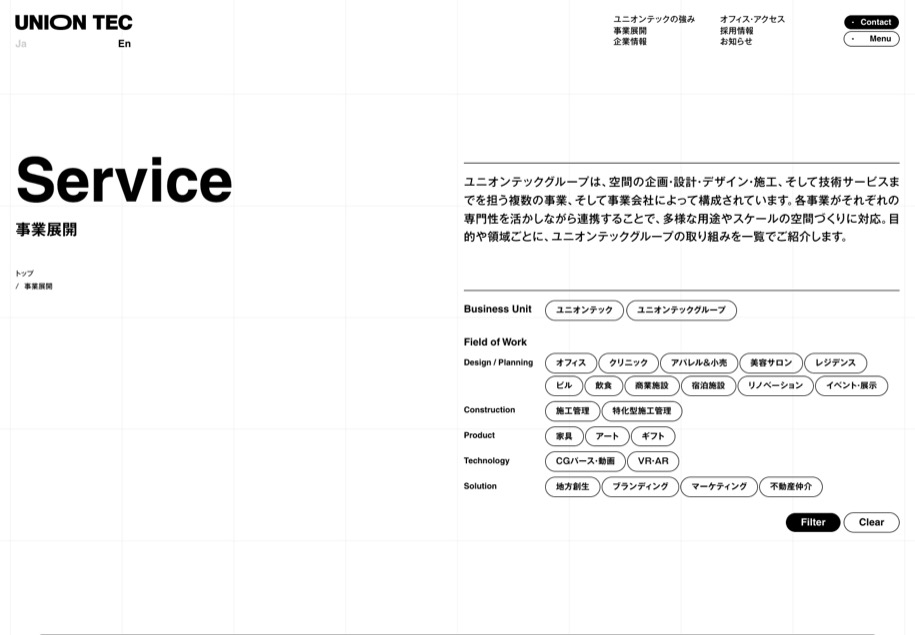The image size is (915, 635).
Task: Open お知らせ nav link
Action: [736, 41]
